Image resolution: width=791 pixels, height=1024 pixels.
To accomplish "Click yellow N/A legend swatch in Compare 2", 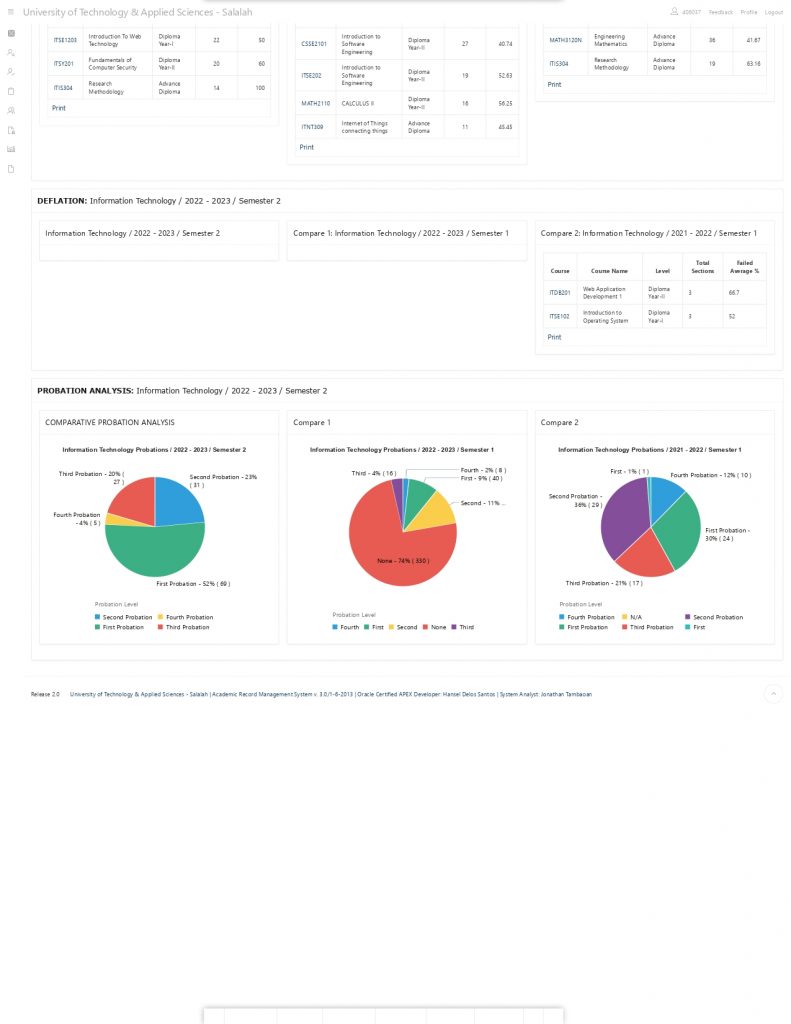I will [x=624, y=617].
